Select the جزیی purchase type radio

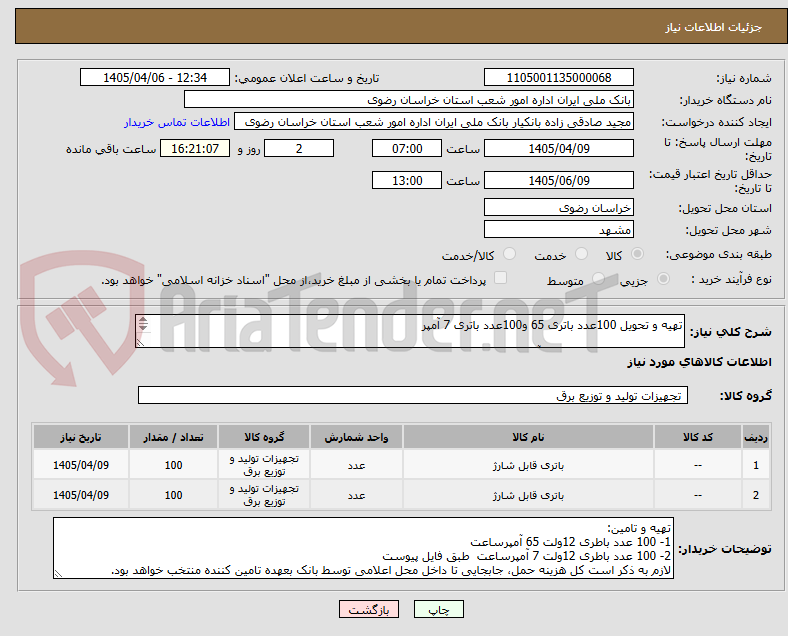663,278
